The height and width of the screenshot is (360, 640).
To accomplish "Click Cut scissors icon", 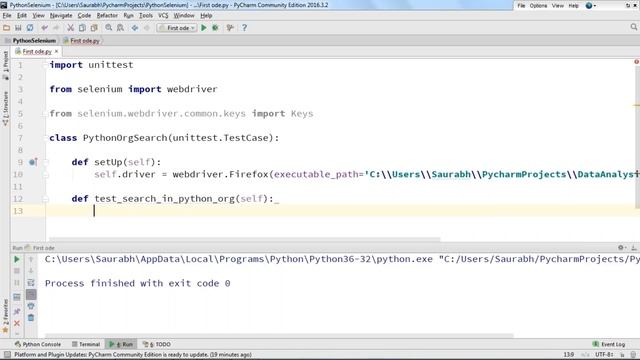I will click(70, 28).
